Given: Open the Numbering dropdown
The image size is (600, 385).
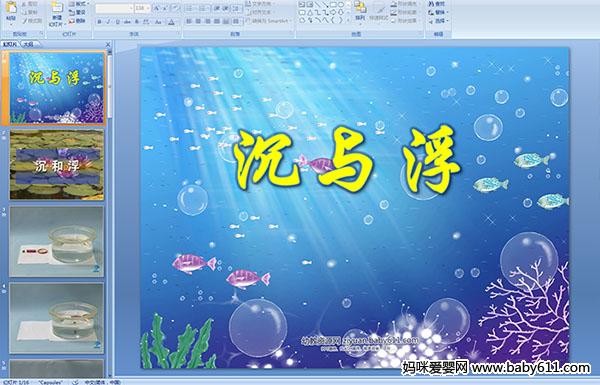Looking at the screenshot, I should point(204,8).
